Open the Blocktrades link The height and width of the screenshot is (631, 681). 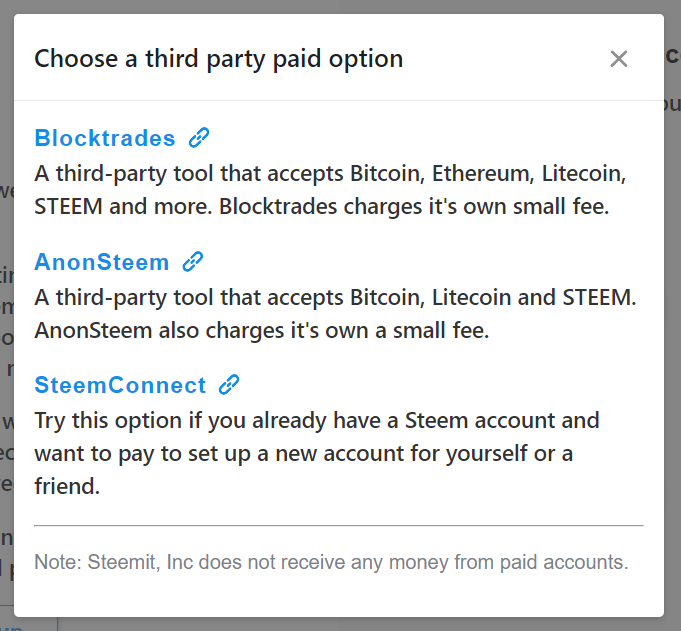click(x=105, y=138)
